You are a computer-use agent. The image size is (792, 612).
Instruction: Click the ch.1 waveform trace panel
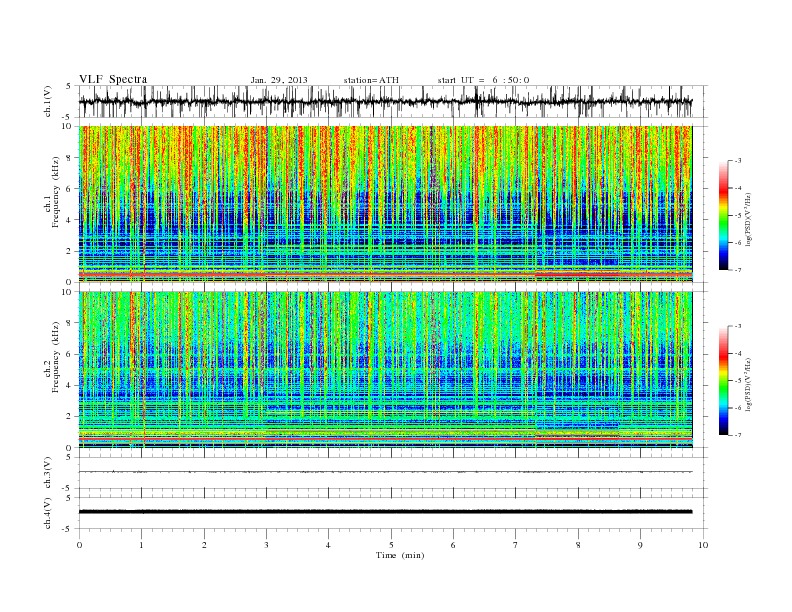[393, 101]
